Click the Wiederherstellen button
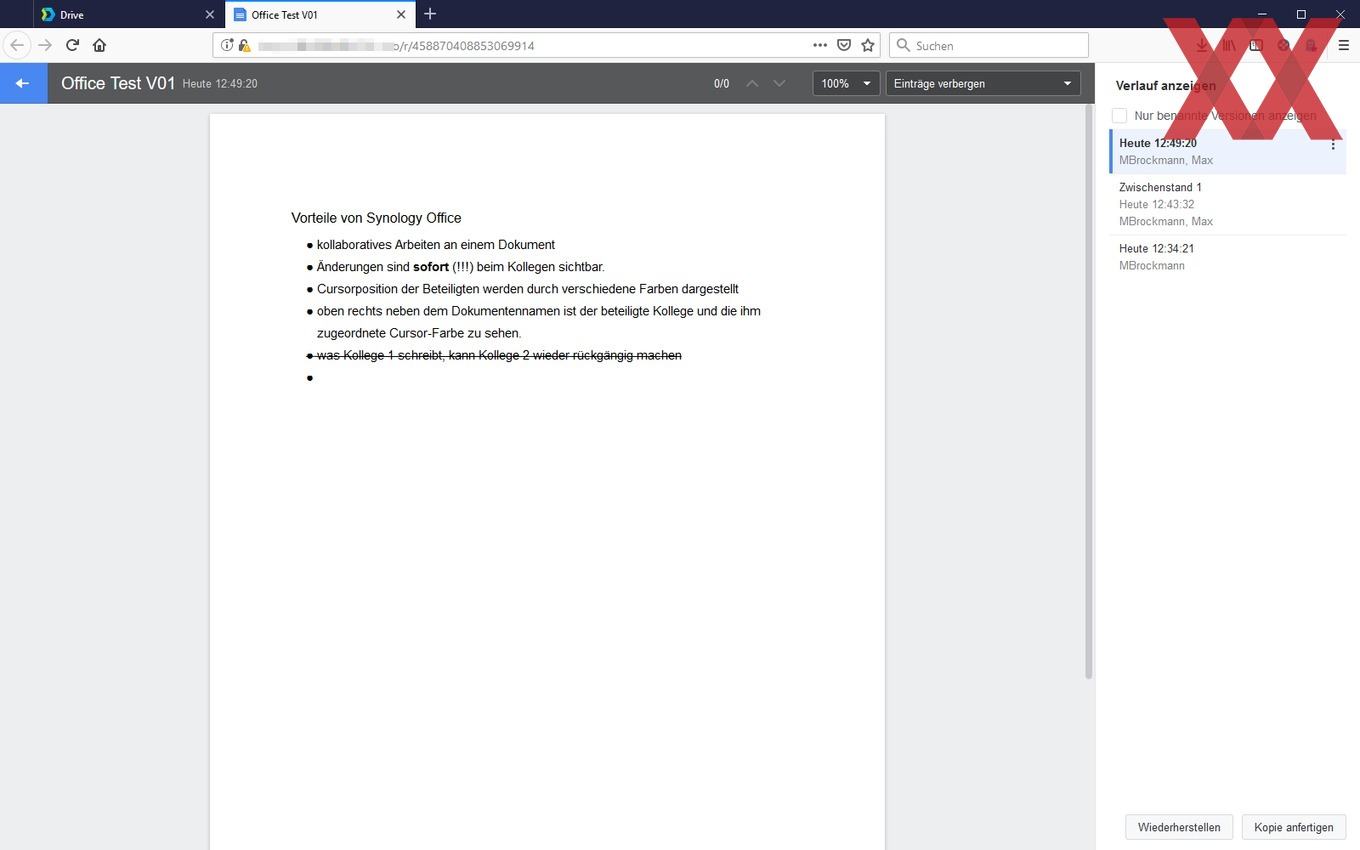Viewport: 1360px width, 850px height. click(1179, 827)
